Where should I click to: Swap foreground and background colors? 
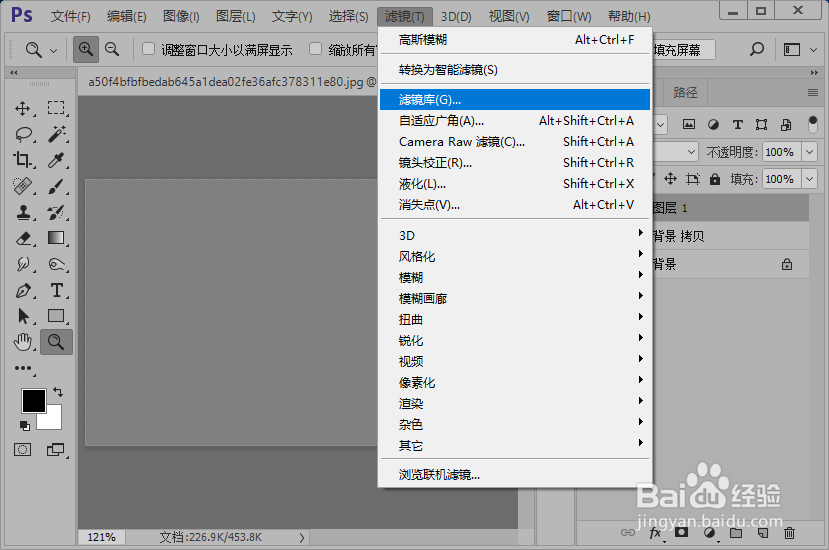coord(58,392)
